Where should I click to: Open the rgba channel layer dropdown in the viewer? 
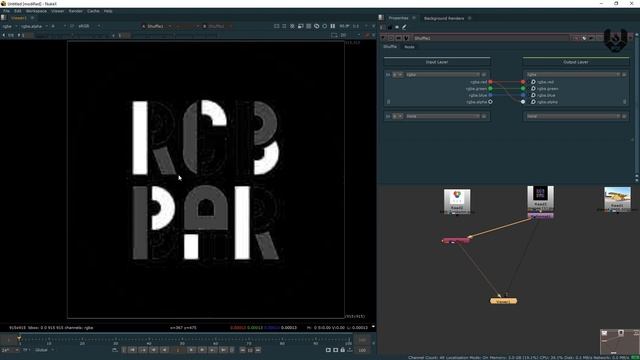9,26
